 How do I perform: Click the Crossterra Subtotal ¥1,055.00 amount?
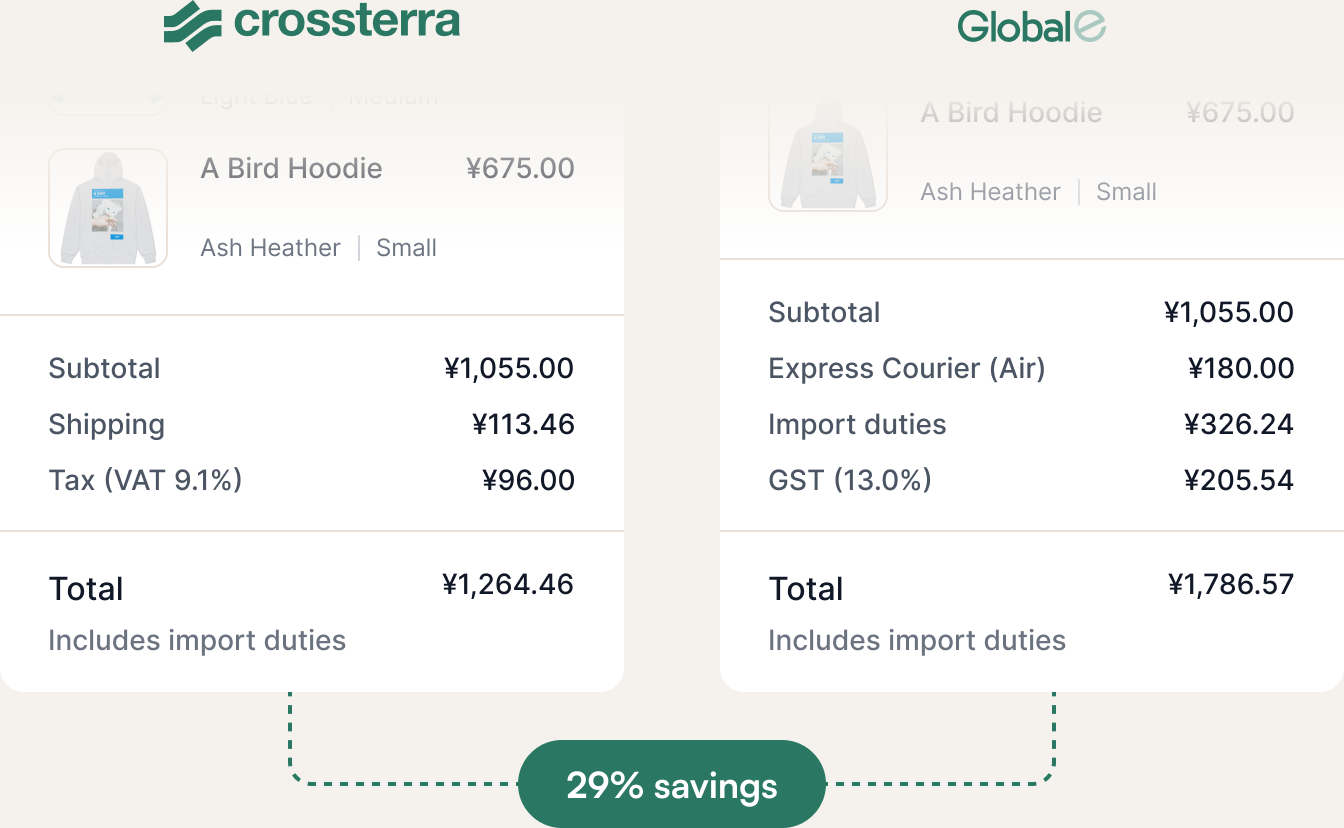509,368
